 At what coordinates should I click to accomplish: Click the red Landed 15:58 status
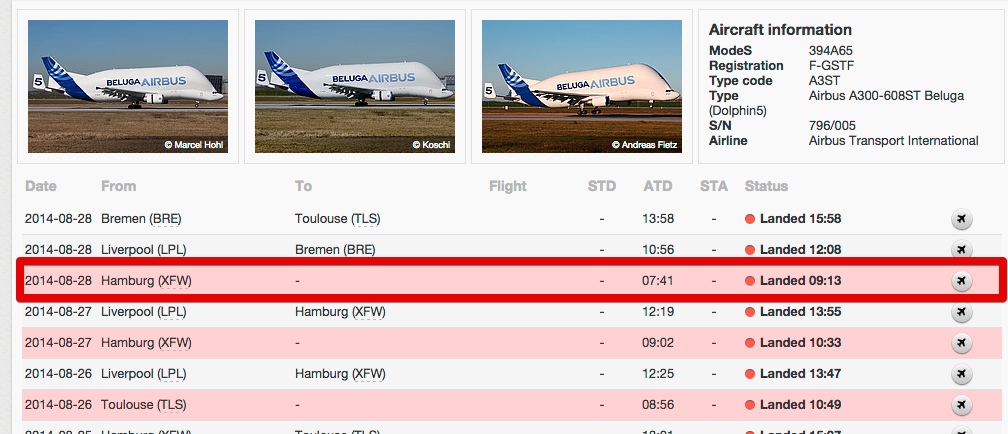tap(800, 219)
